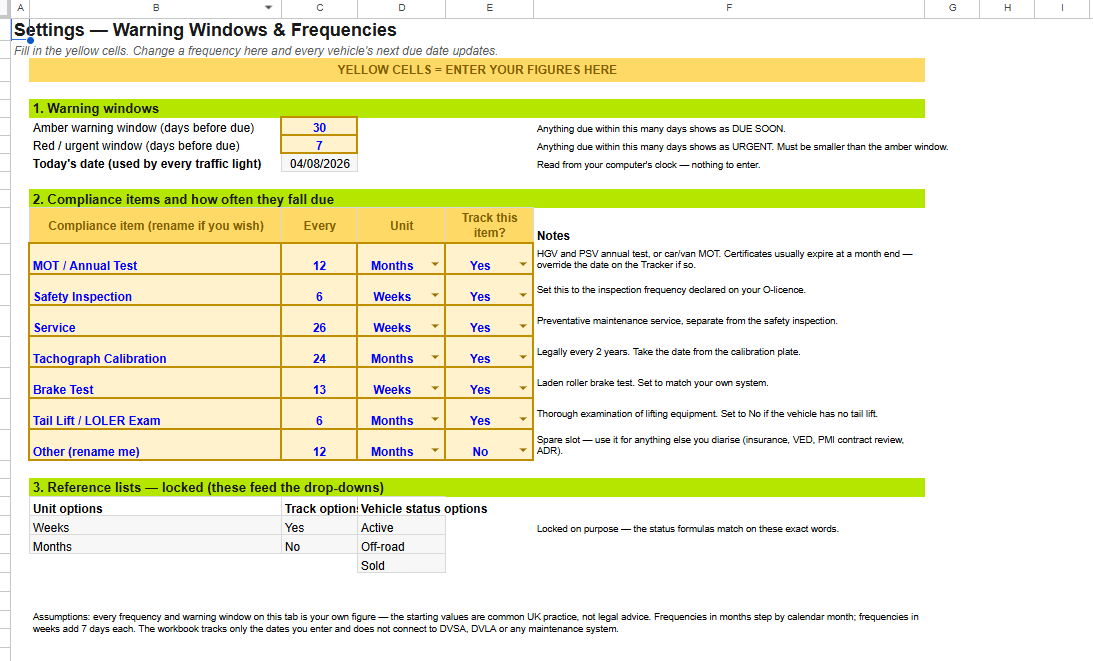Select the 'Yes' track option cell in reference lists
The image size is (1093, 661).
point(319,527)
